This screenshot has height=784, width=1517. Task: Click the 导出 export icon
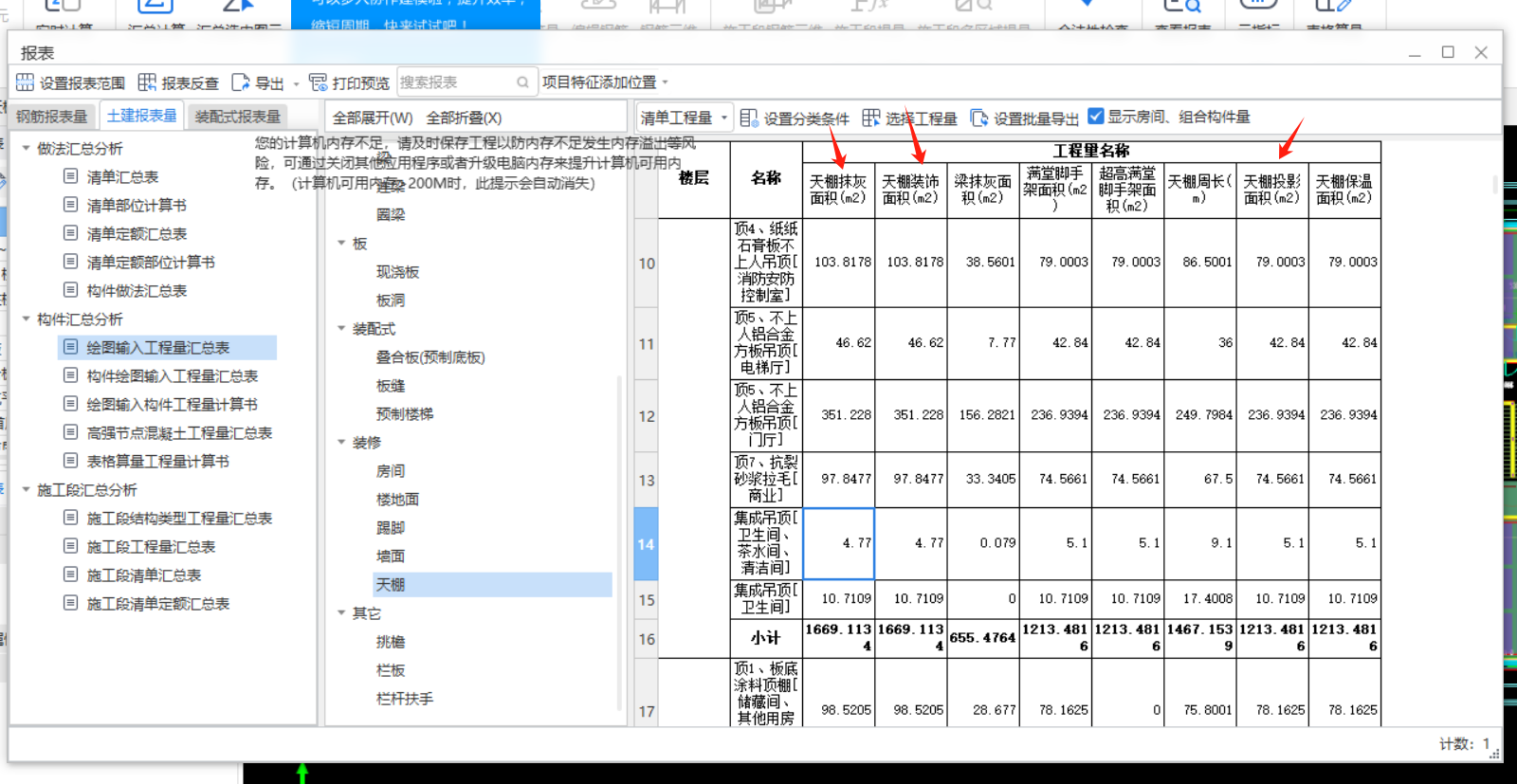(241, 82)
